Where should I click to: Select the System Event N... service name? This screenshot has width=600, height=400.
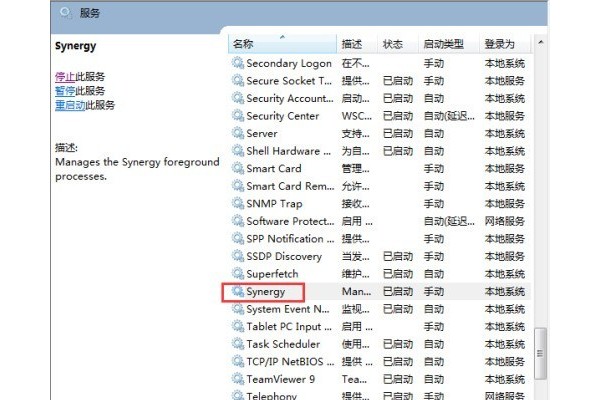(288, 309)
